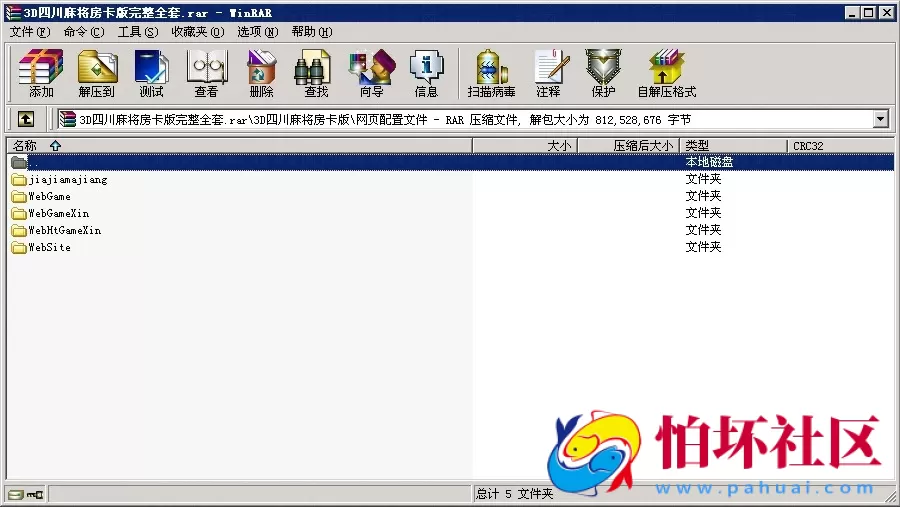Viewport: 900px width, 507px height.
Task: Click 文件夹 type of jiajiamajiang row
Action: 703,179
